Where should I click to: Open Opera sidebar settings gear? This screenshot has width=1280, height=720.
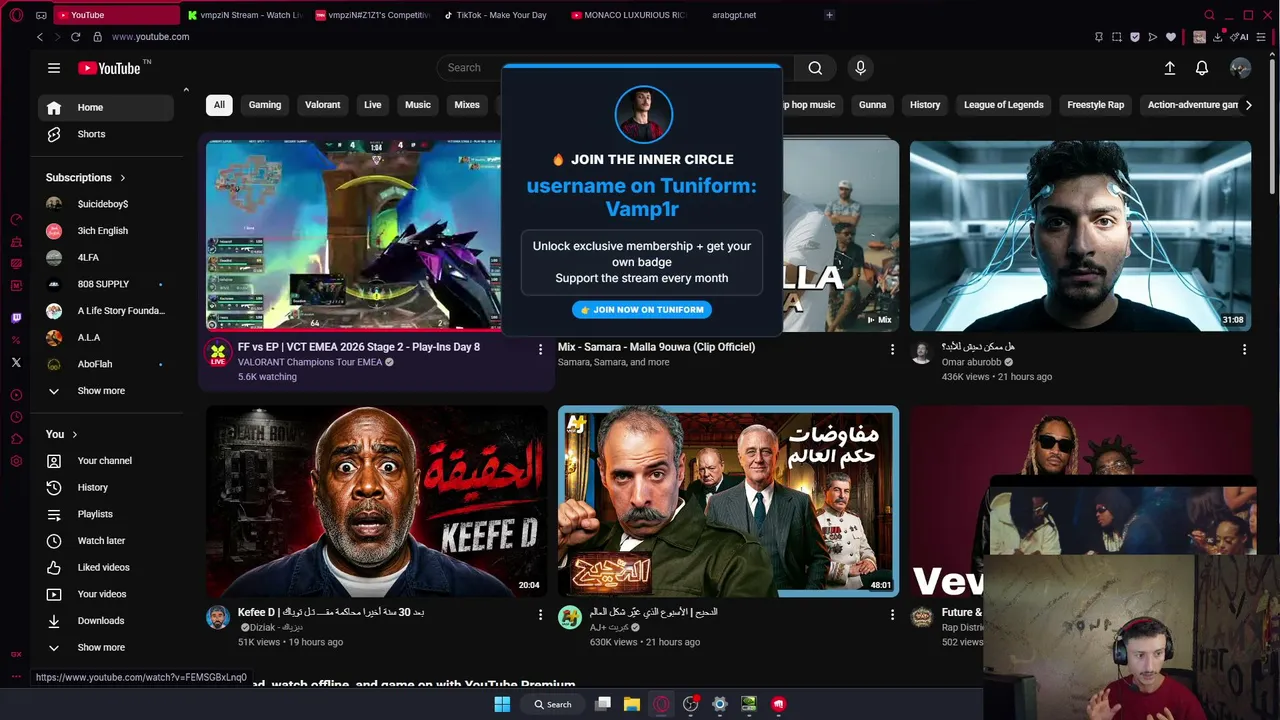[x=16, y=461]
